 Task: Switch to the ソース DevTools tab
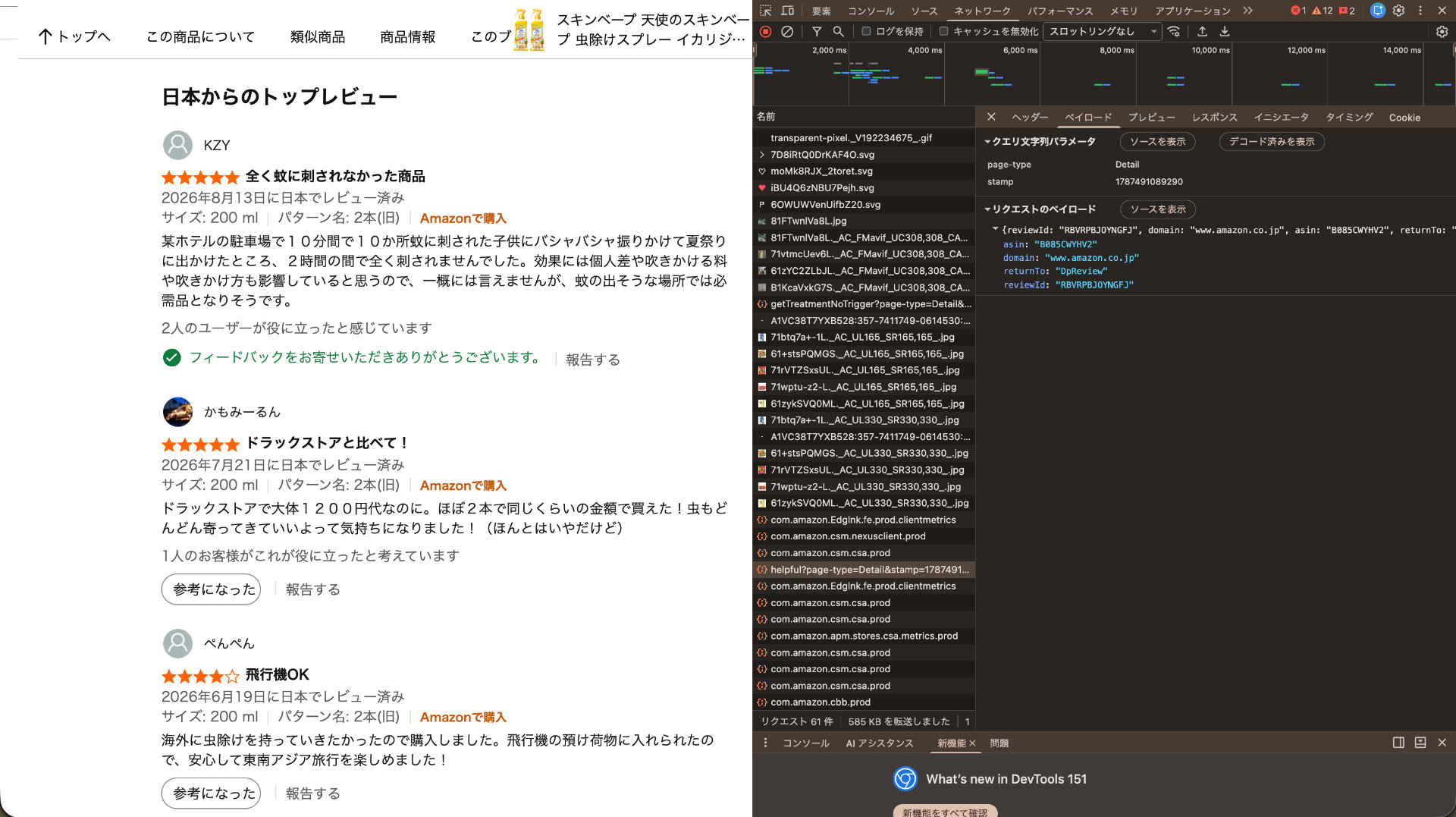(x=924, y=11)
